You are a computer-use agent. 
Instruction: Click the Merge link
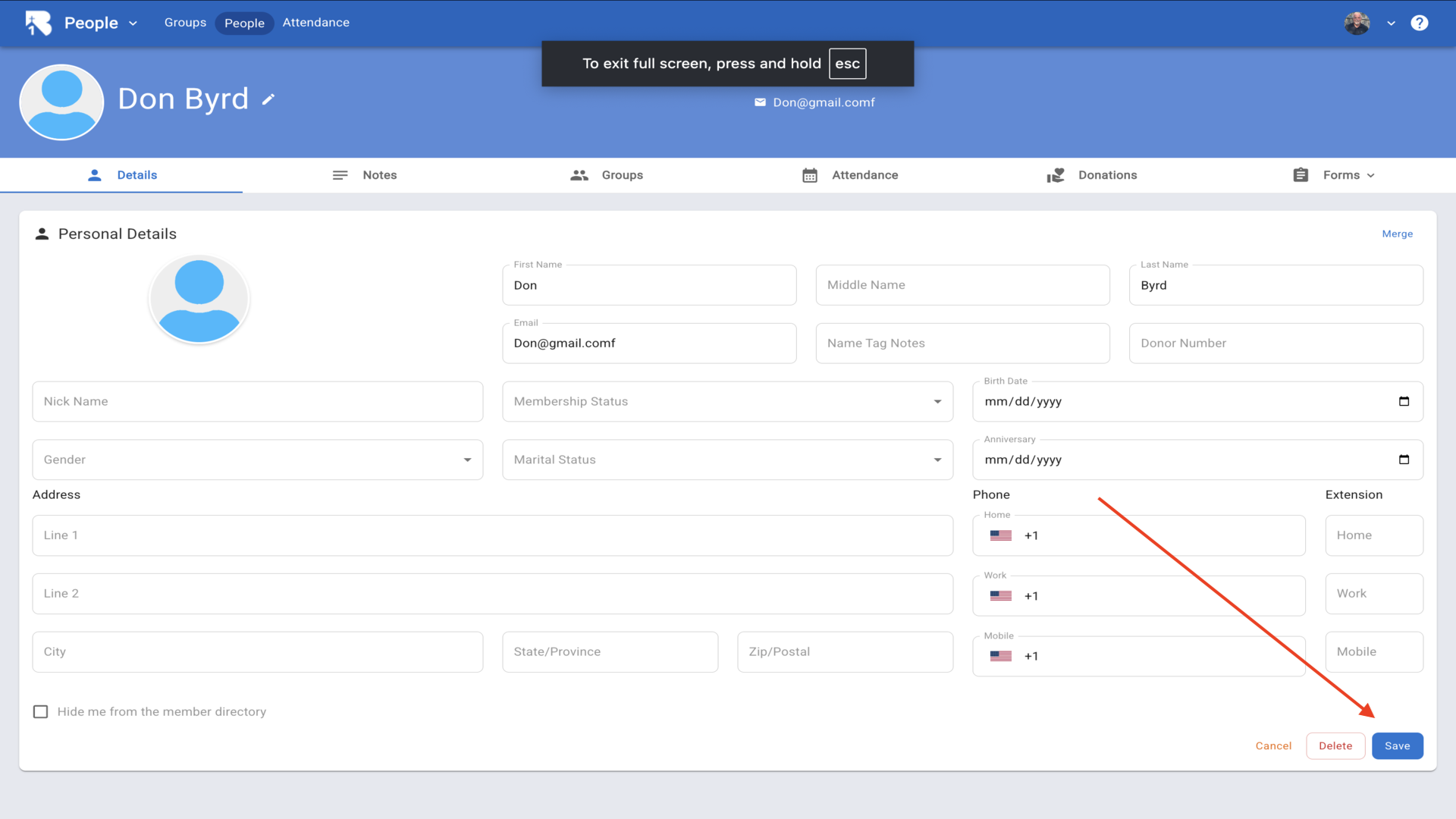point(1397,234)
